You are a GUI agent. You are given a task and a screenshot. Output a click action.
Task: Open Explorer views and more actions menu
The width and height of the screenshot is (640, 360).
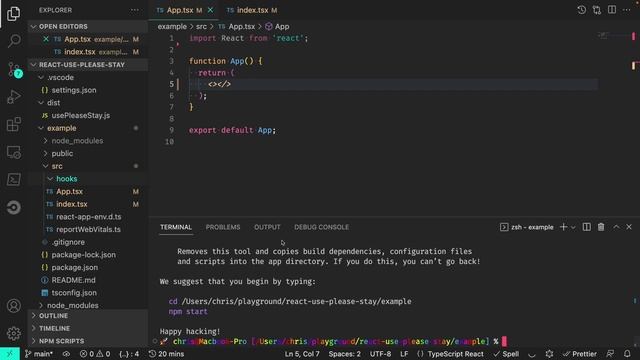(135, 10)
